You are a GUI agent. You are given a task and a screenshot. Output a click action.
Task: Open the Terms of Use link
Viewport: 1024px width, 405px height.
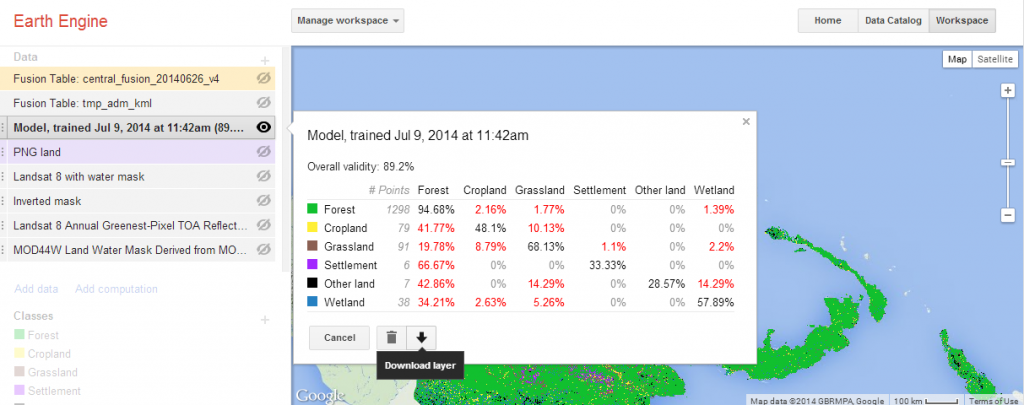(993, 400)
